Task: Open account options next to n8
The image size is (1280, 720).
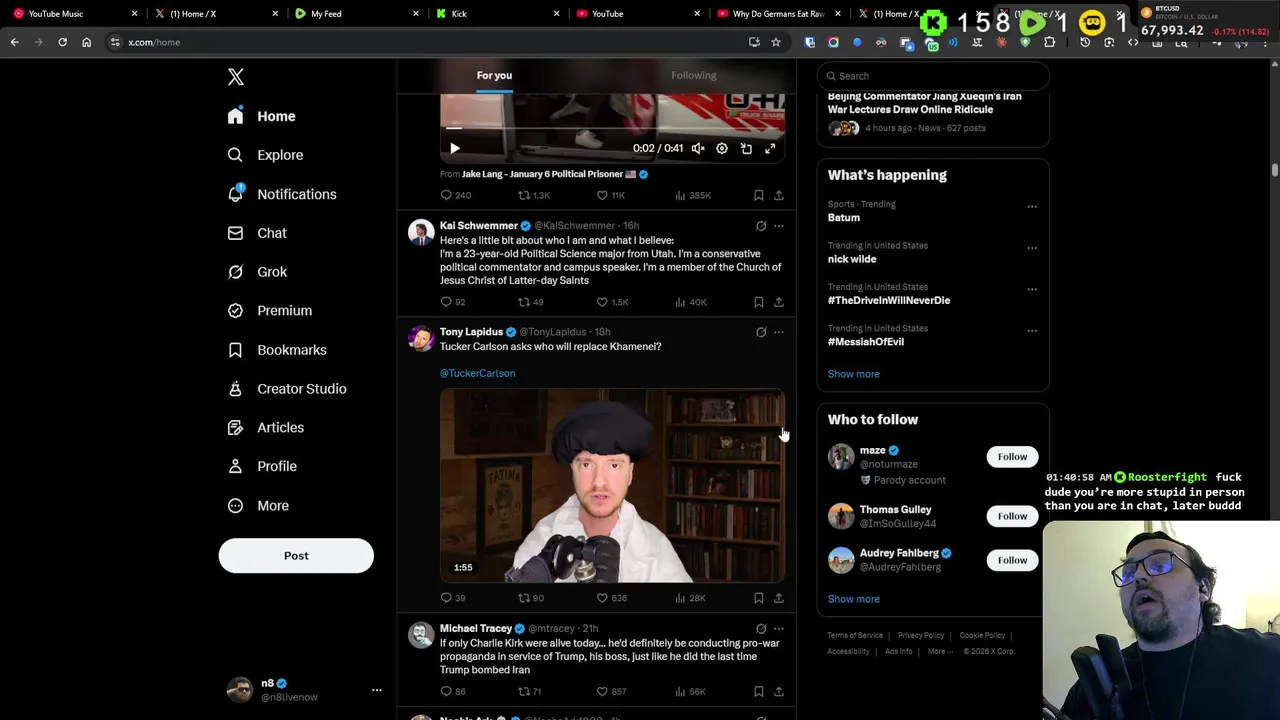Action: 377,690
